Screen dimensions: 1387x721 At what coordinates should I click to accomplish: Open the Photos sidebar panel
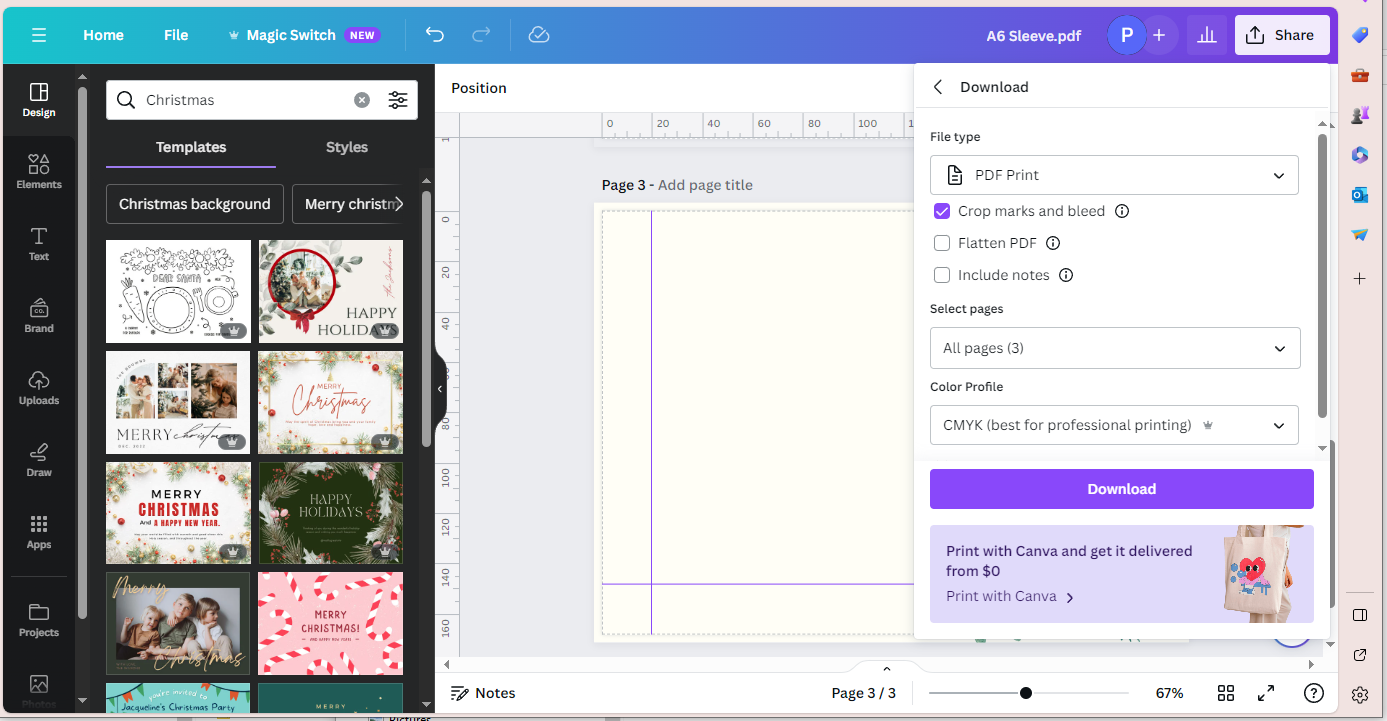pyautogui.click(x=39, y=690)
